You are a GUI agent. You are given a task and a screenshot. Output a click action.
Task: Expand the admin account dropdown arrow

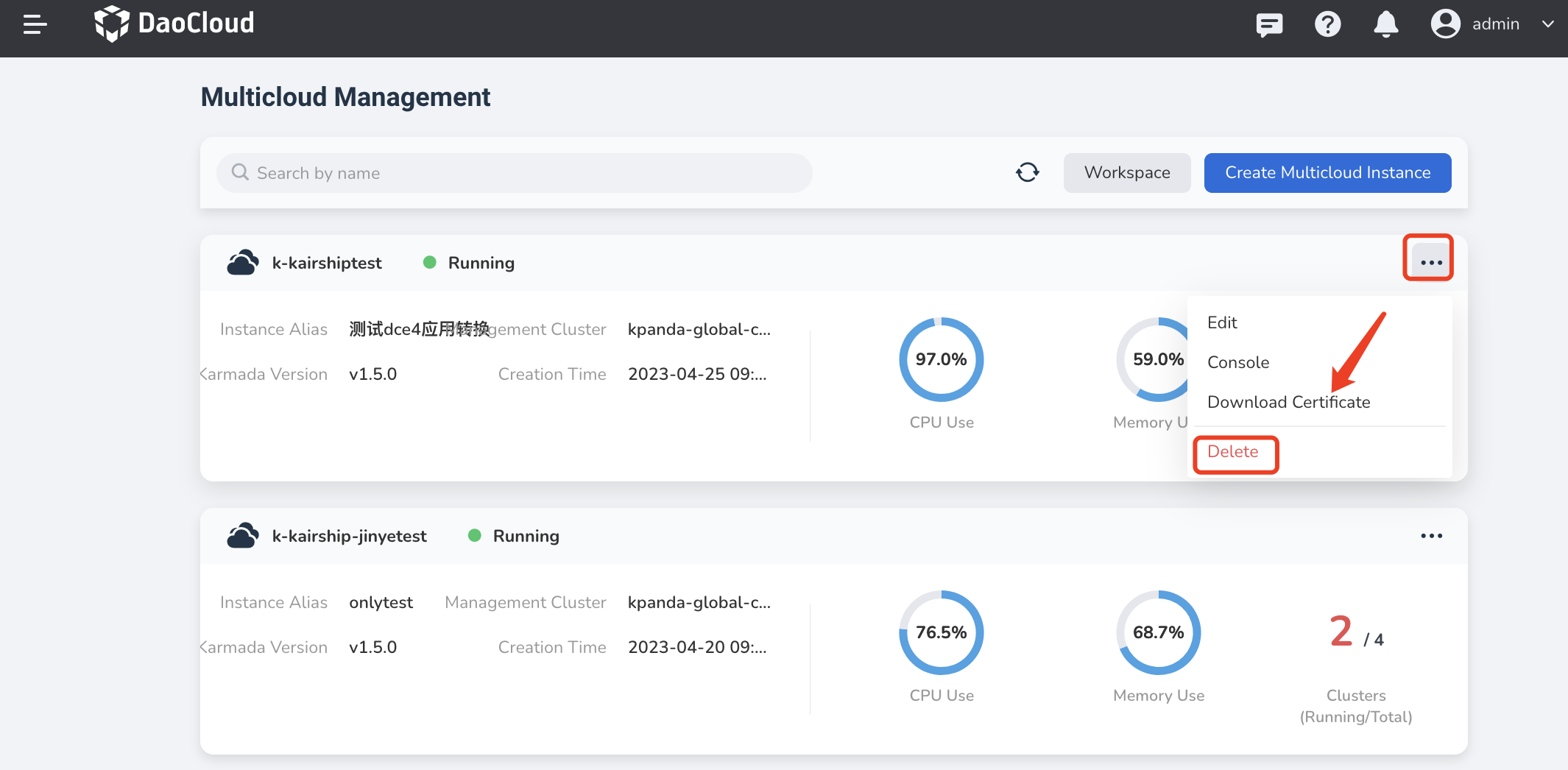tap(1547, 24)
